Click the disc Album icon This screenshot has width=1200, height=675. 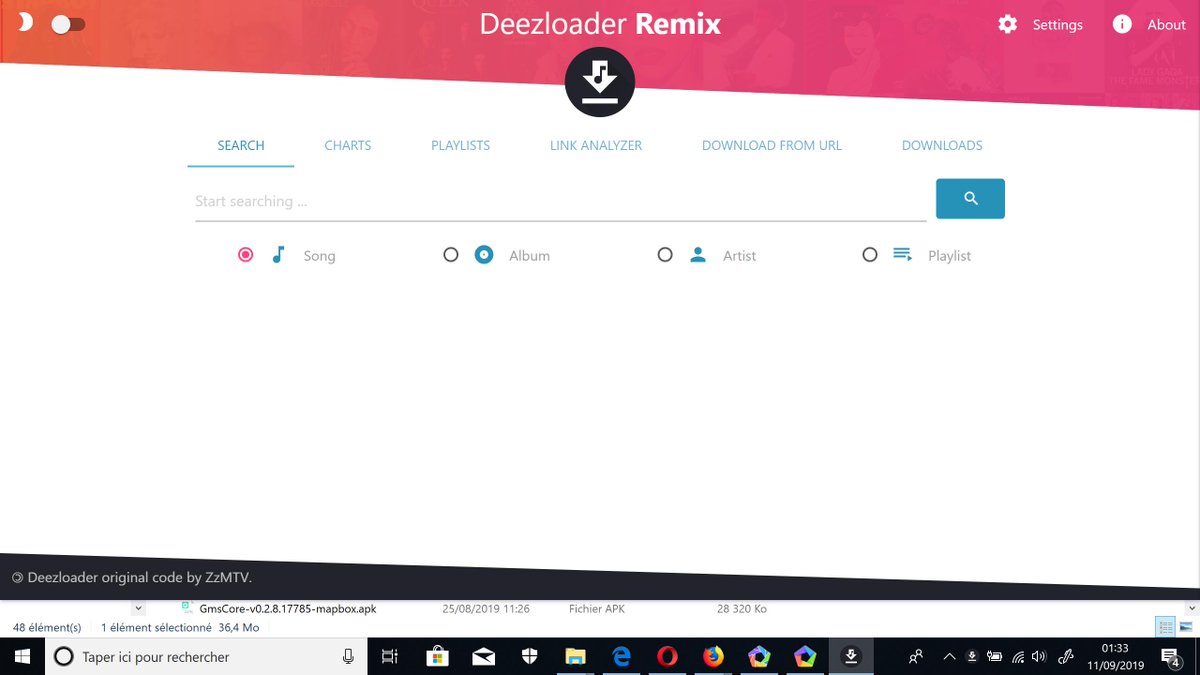(x=484, y=255)
